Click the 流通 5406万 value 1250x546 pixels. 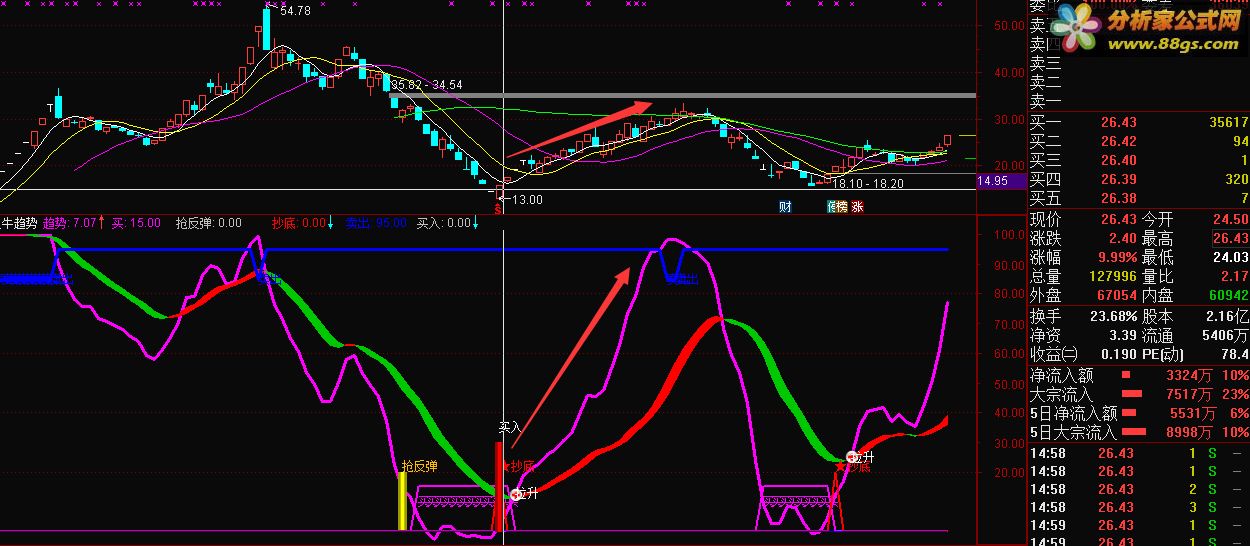click(1226, 334)
